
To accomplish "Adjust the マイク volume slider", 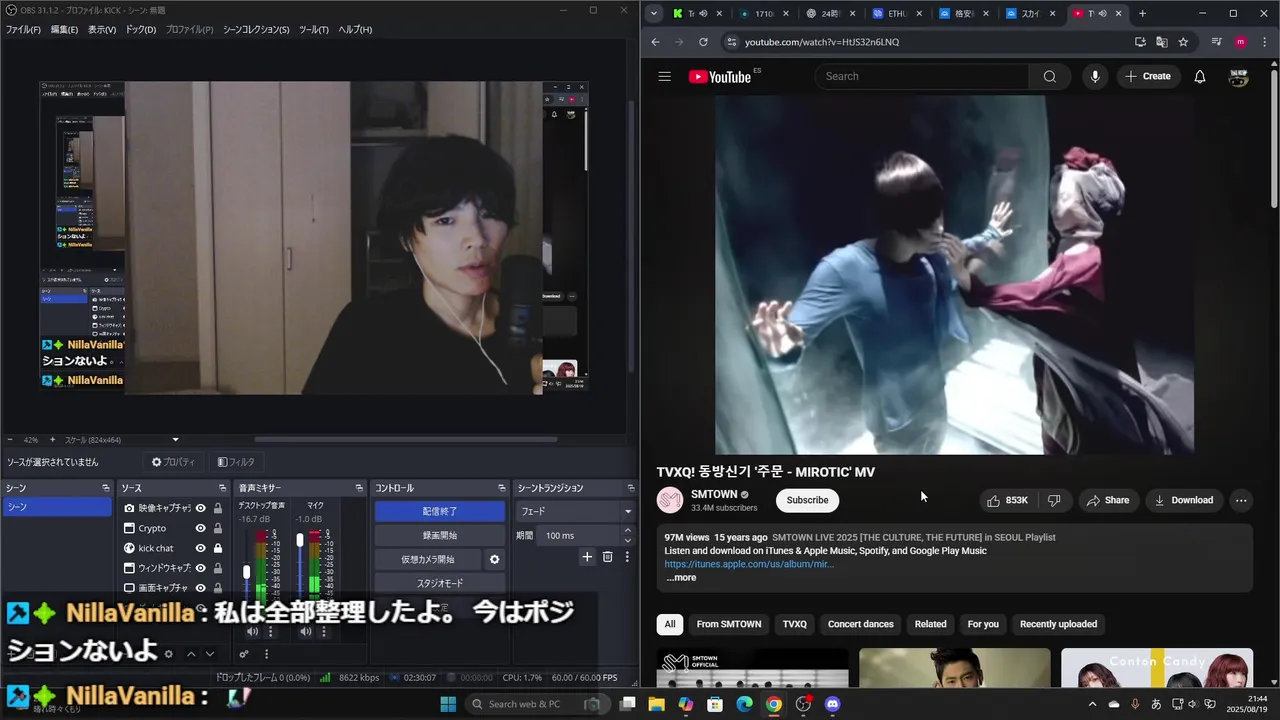I will 300,541.
